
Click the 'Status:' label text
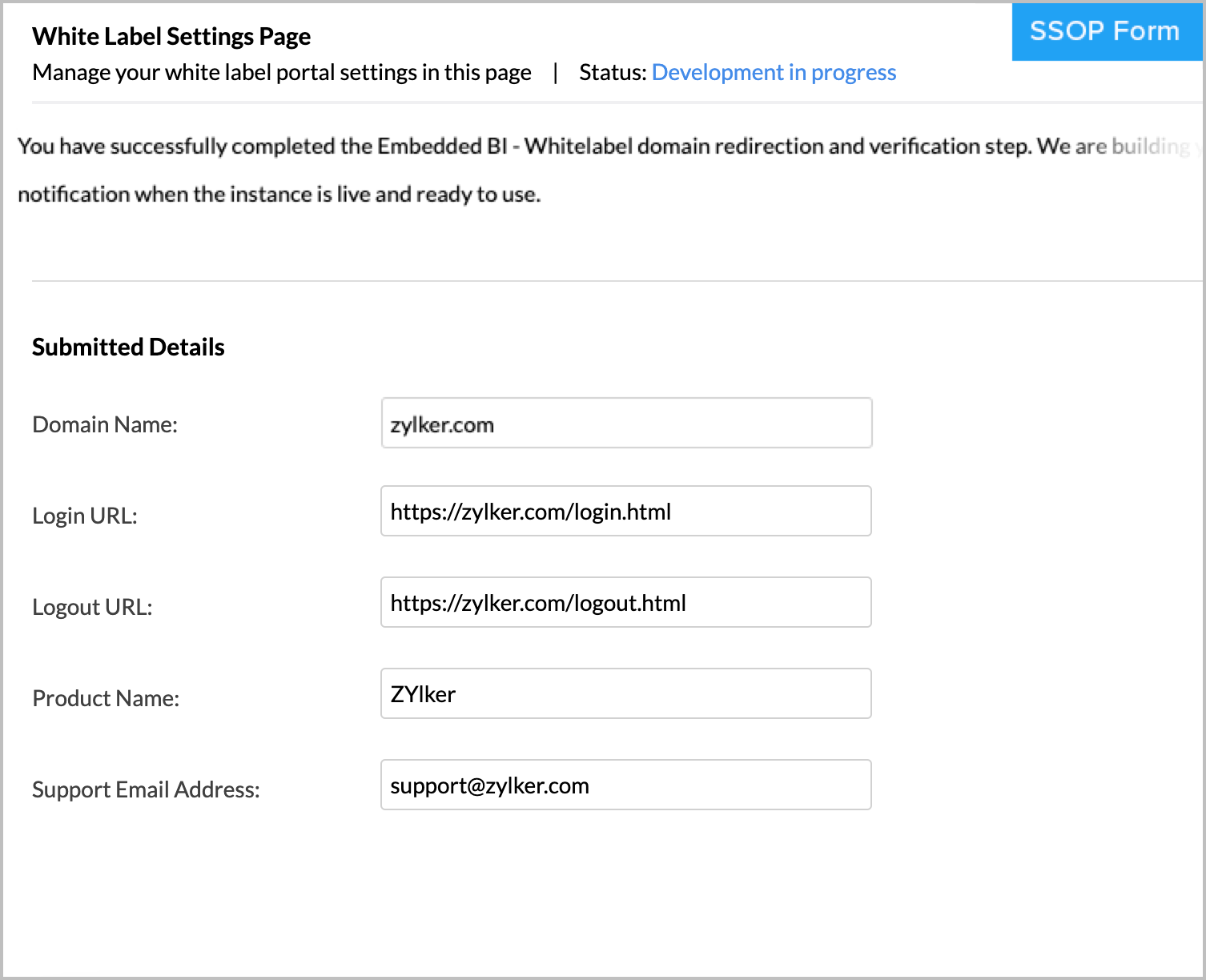(x=613, y=73)
